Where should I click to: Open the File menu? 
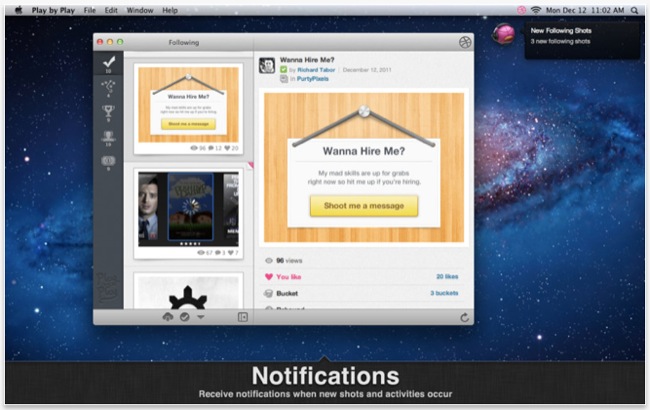(89, 9)
